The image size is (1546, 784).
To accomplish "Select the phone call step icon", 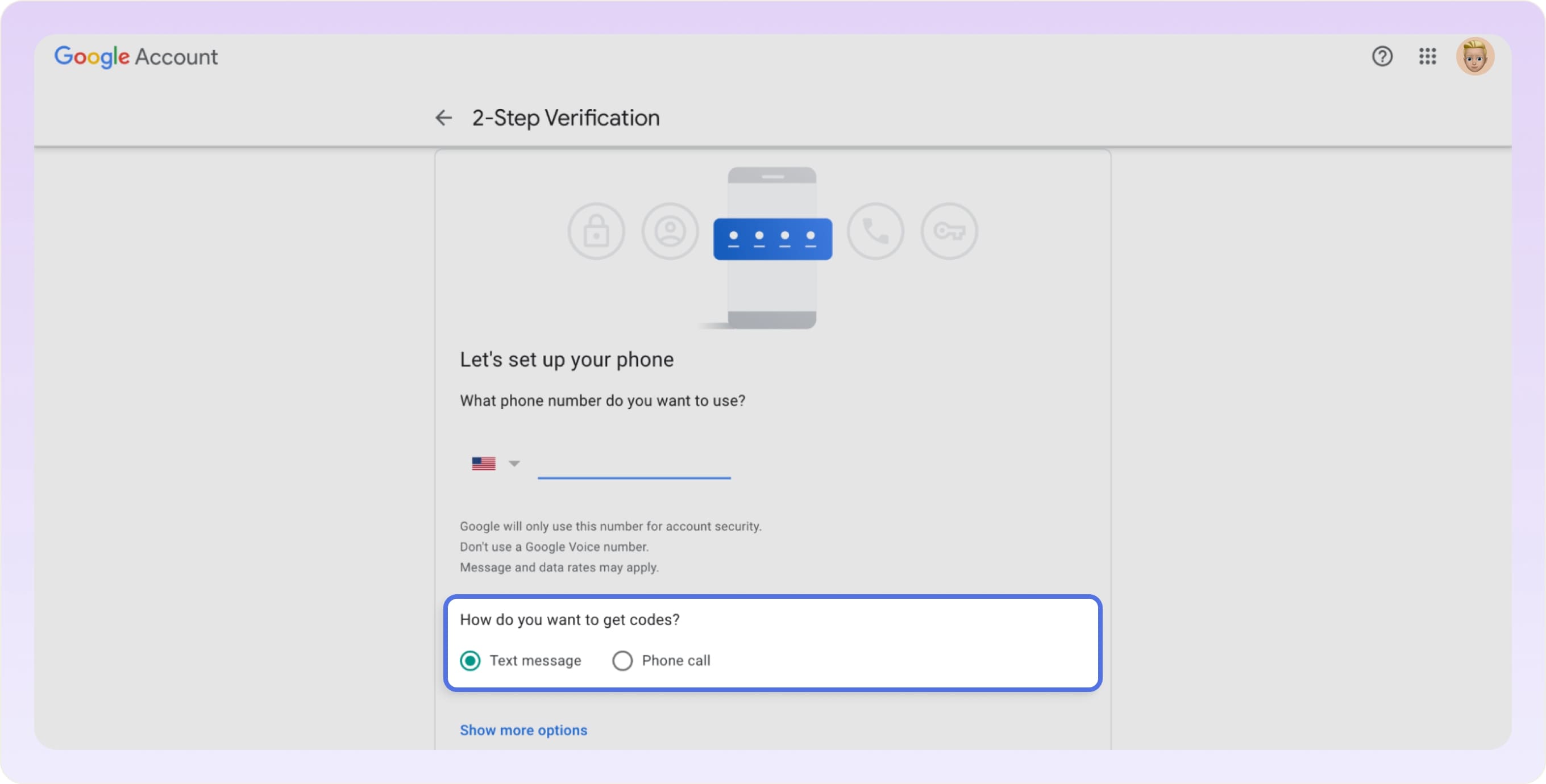I will point(874,231).
